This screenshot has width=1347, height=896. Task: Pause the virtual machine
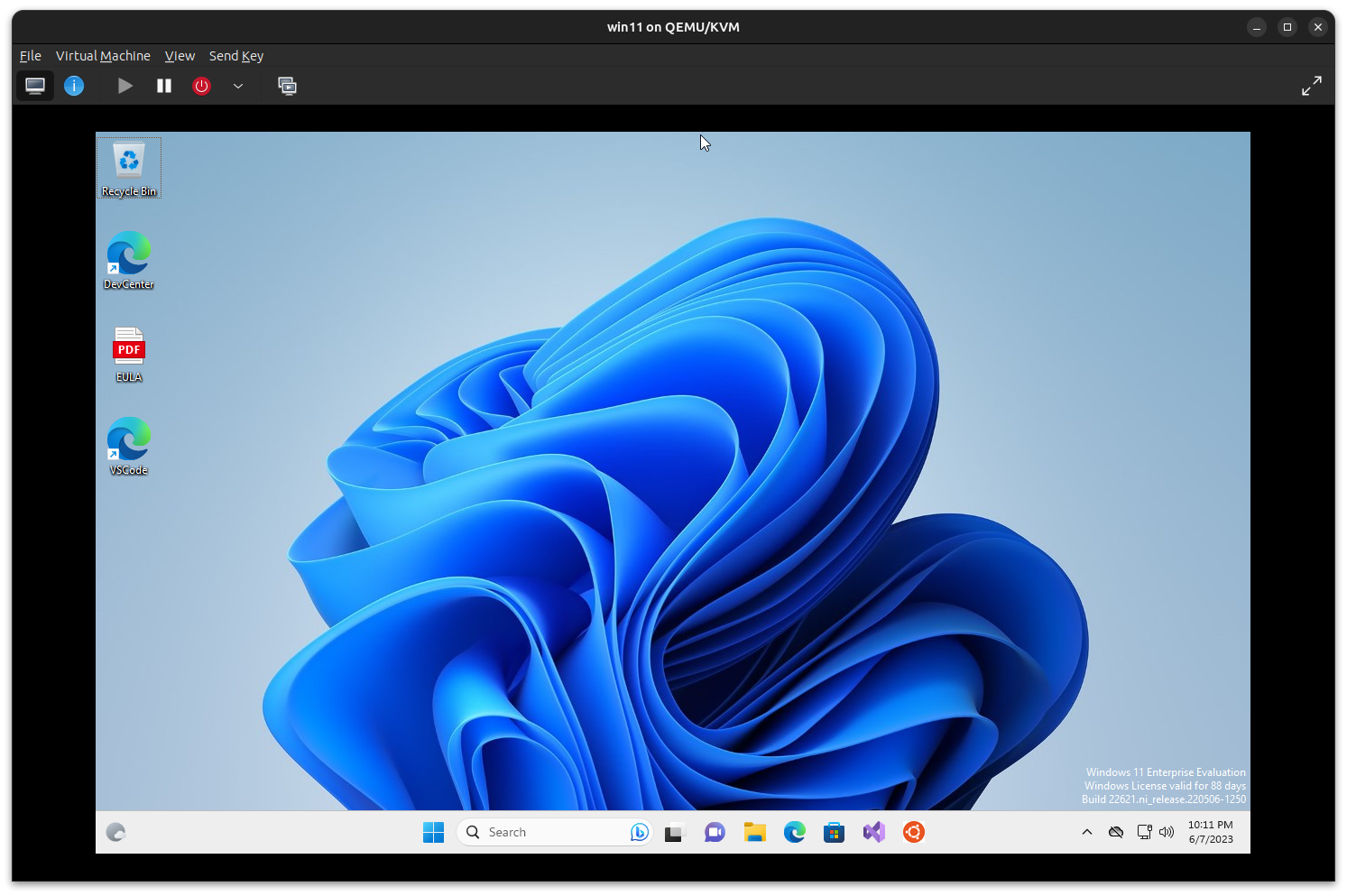pos(164,86)
